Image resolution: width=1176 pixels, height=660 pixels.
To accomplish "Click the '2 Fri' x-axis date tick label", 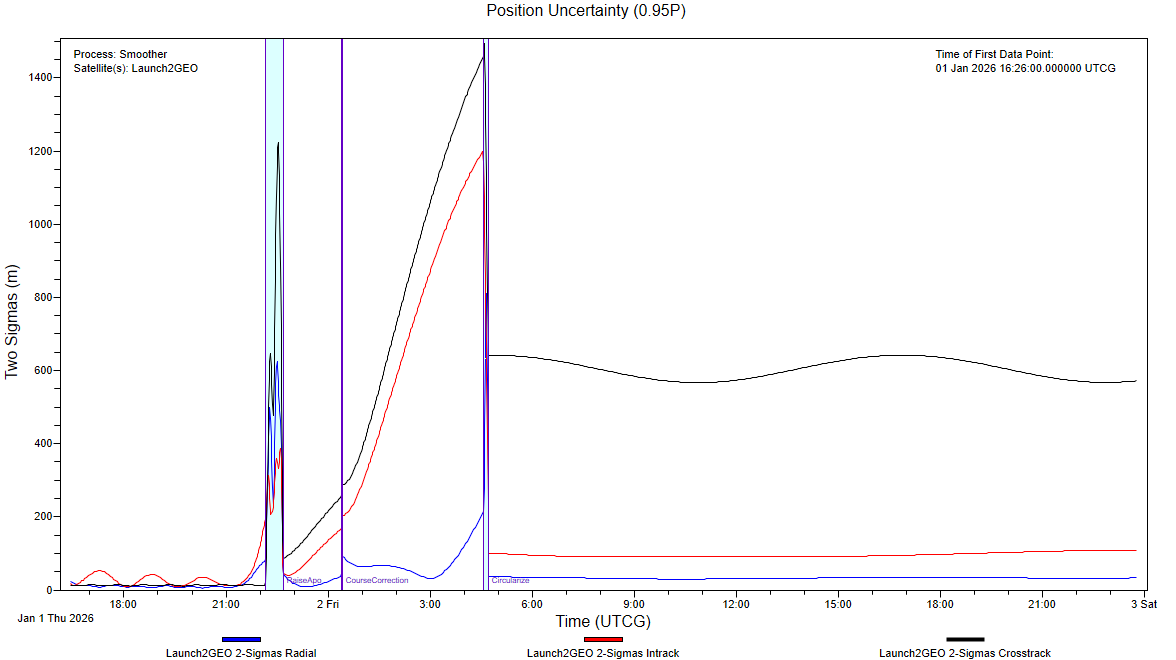I will click(328, 604).
